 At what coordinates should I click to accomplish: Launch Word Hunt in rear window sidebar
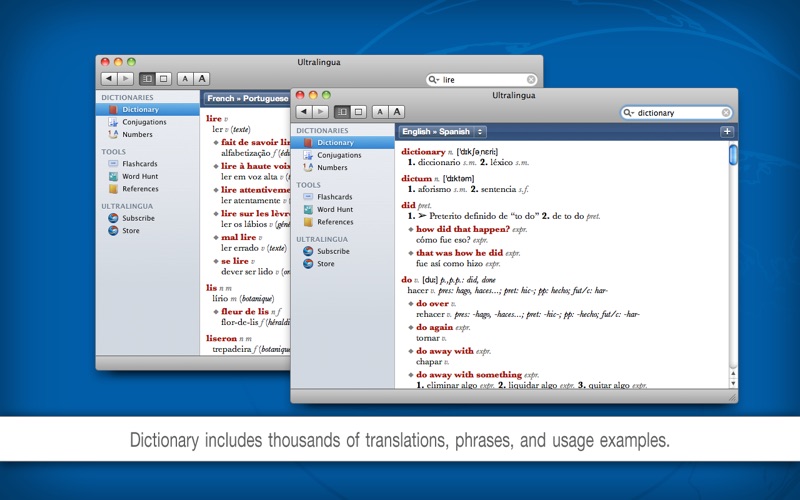[147, 176]
